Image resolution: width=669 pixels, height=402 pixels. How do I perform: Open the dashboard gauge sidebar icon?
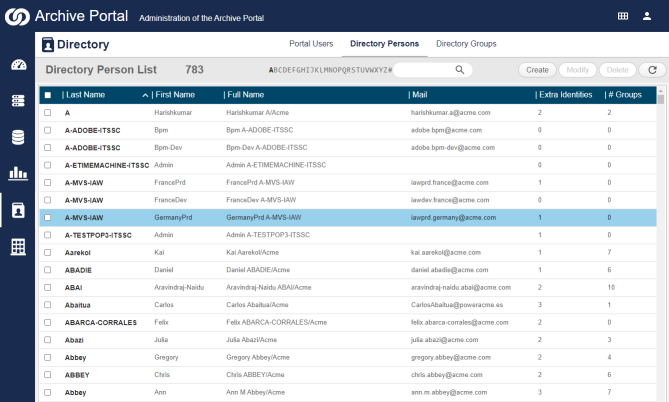tap(18, 65)
